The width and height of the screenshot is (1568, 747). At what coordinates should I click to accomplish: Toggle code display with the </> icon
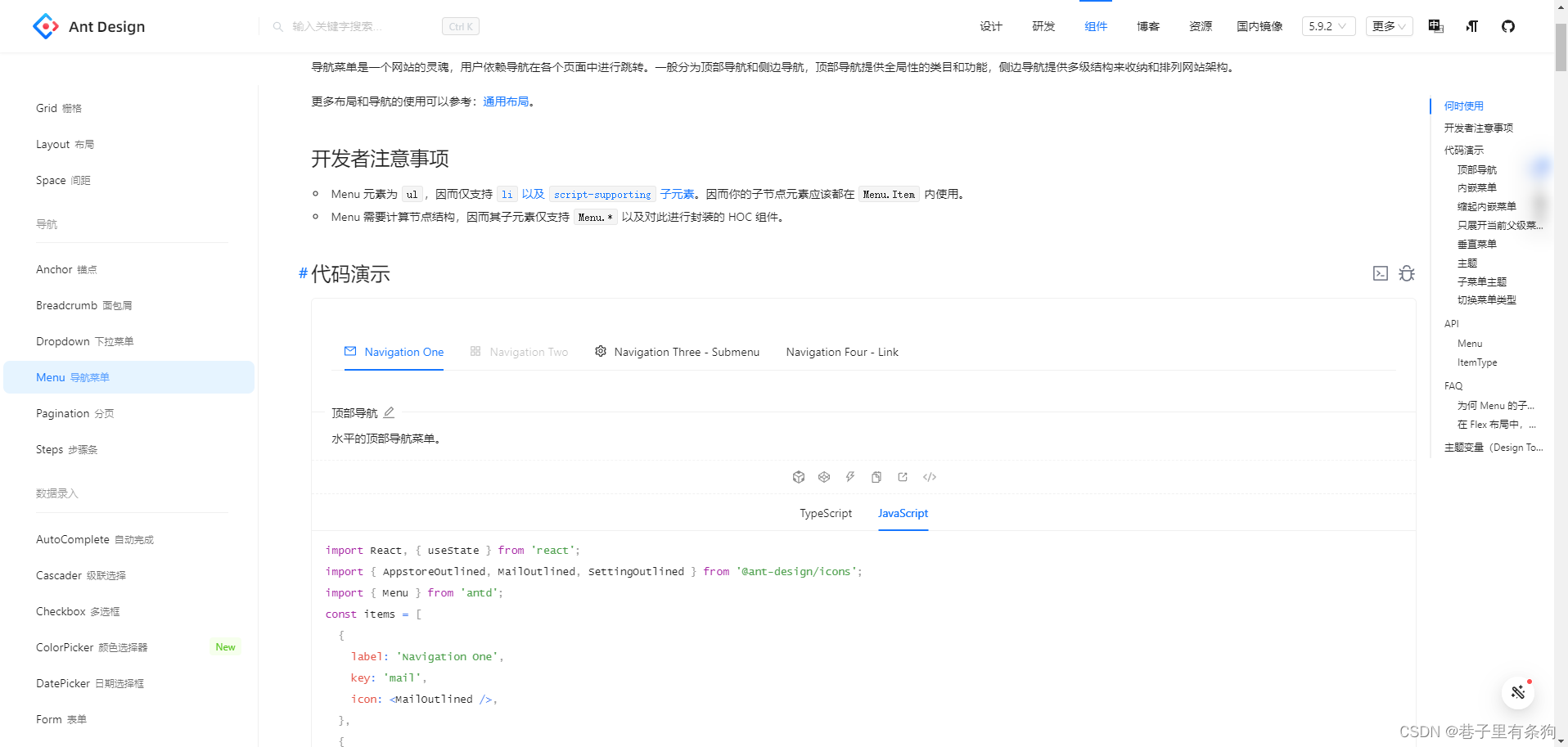point(929,477)
